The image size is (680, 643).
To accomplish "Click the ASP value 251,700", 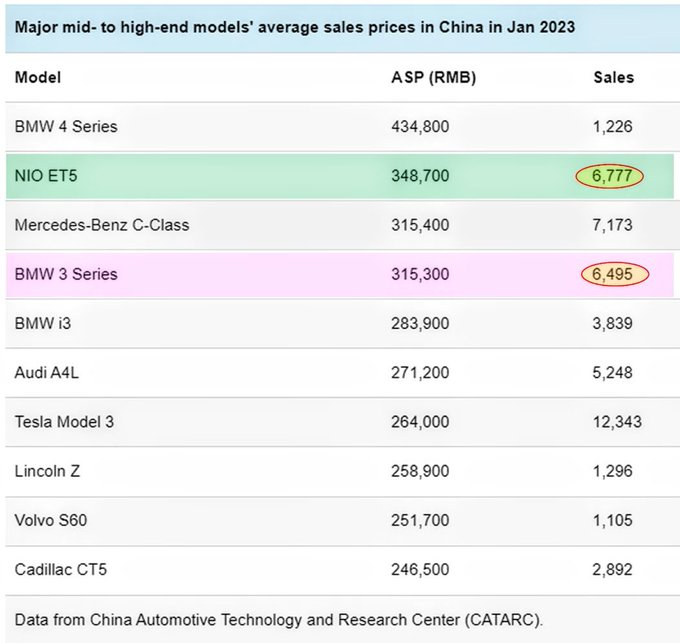I will tap(420, 520).
